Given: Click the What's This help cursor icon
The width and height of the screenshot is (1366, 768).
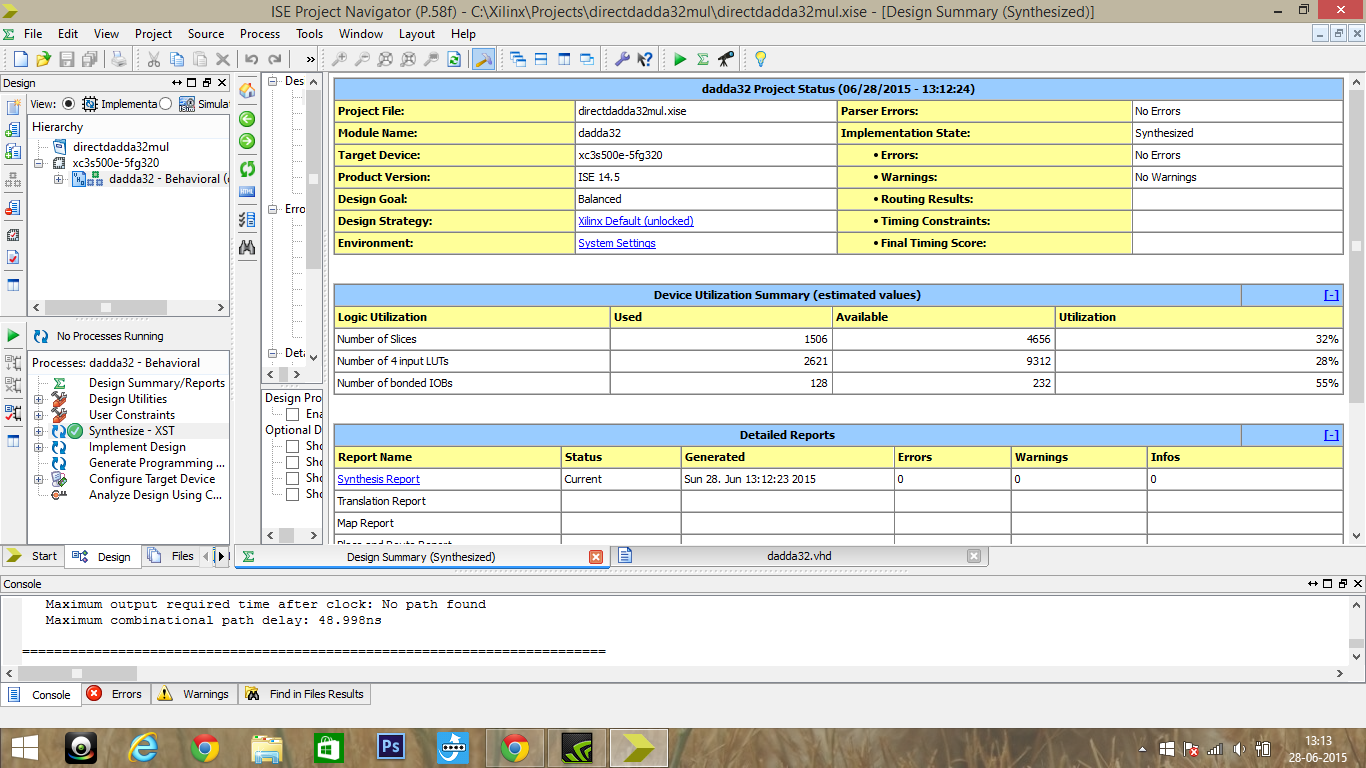Looking at the screenshot, I should 645,59.
